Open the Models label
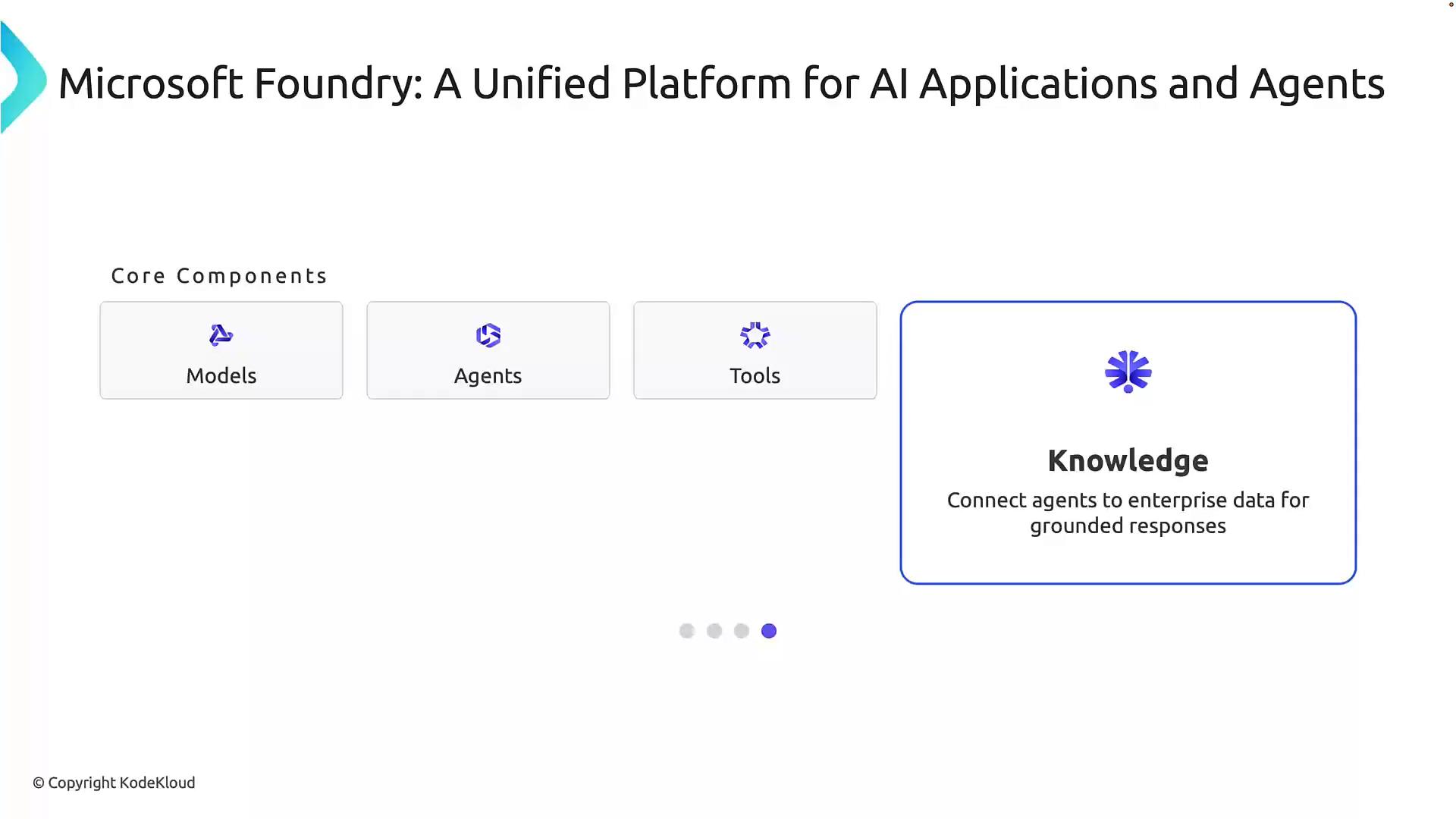The height and width of the screenshot is (819, 1456). pos(221,376)
